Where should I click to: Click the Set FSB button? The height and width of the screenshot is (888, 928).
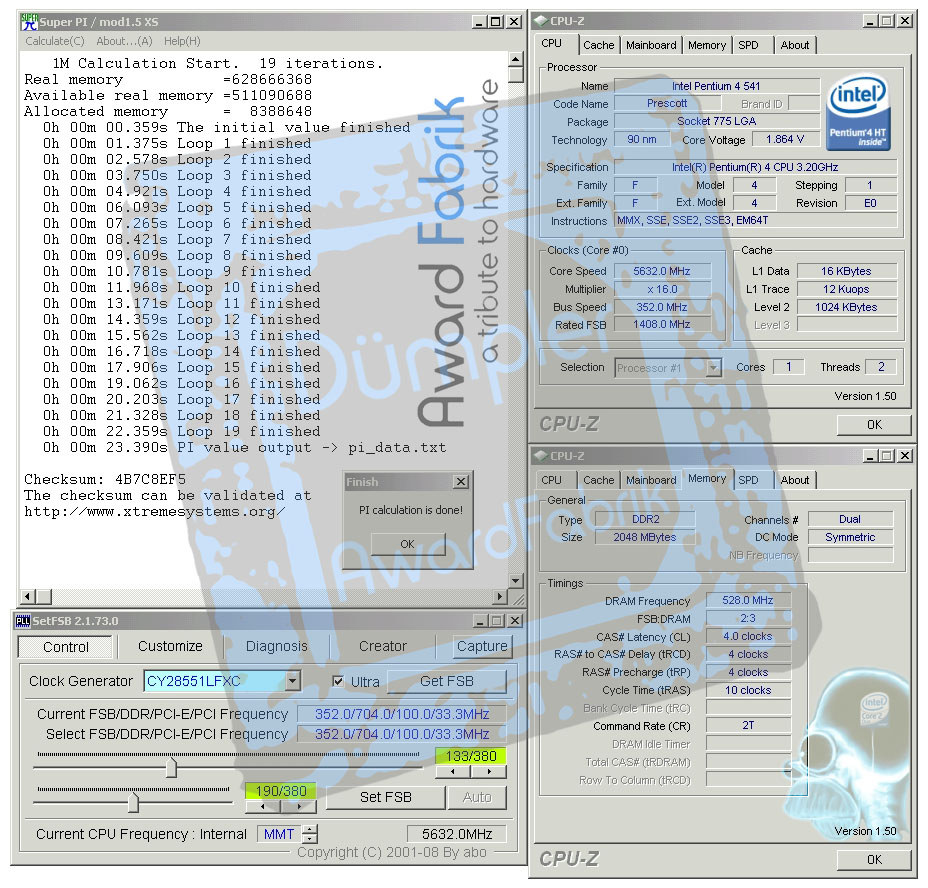pos(385,797)
